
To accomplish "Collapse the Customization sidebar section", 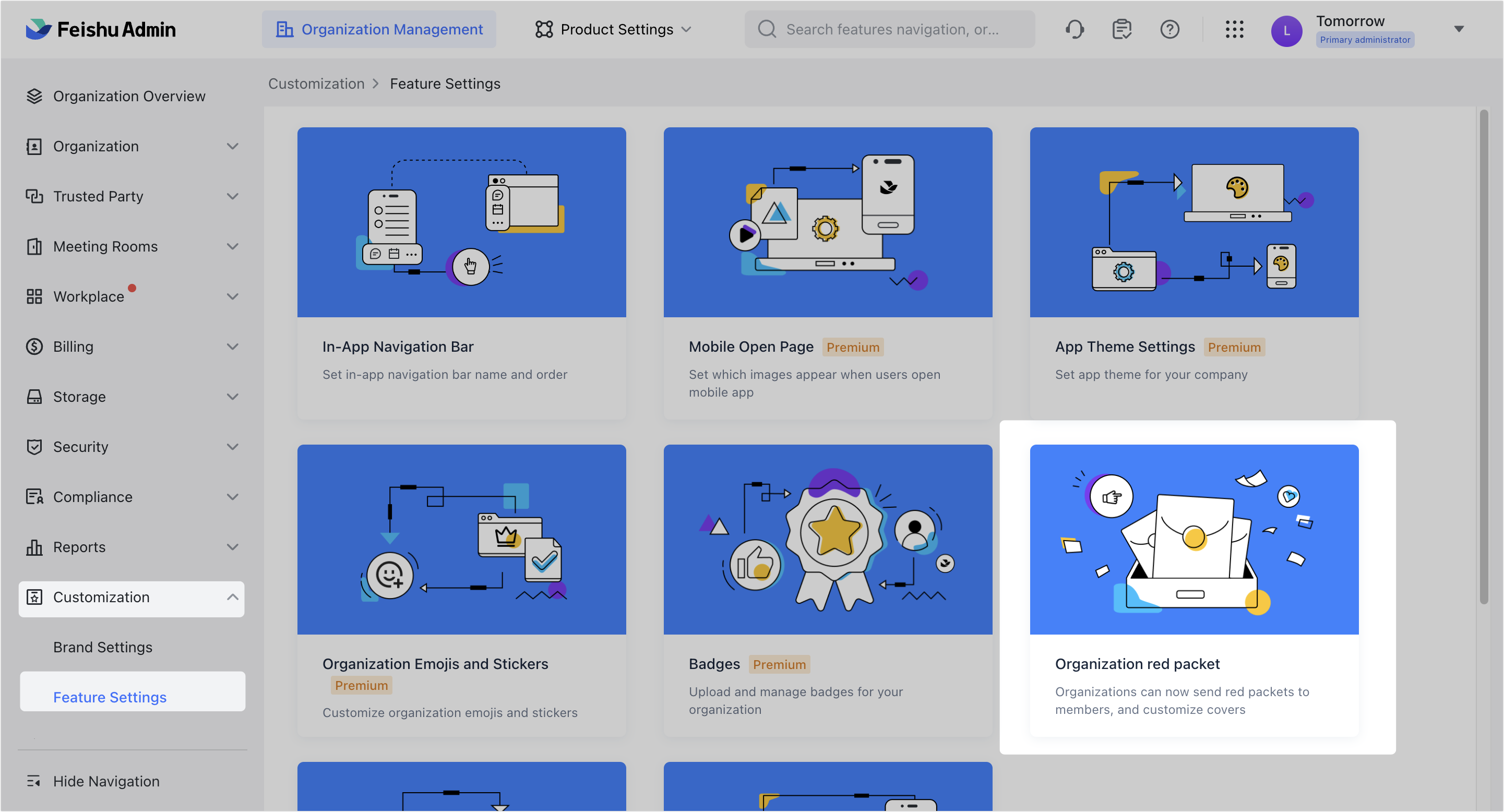I will pos(132,597).
